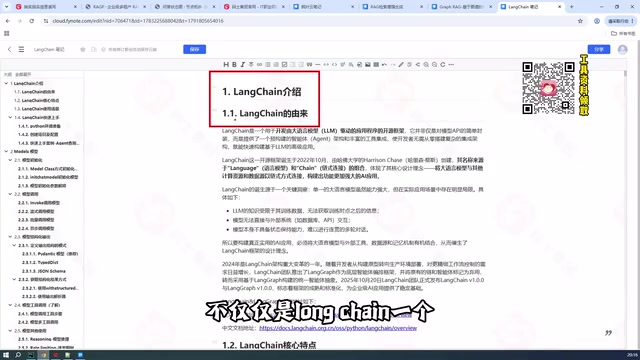Toggle bold formatting in editor toolbar
640x360 pixels.
(234, 64)
